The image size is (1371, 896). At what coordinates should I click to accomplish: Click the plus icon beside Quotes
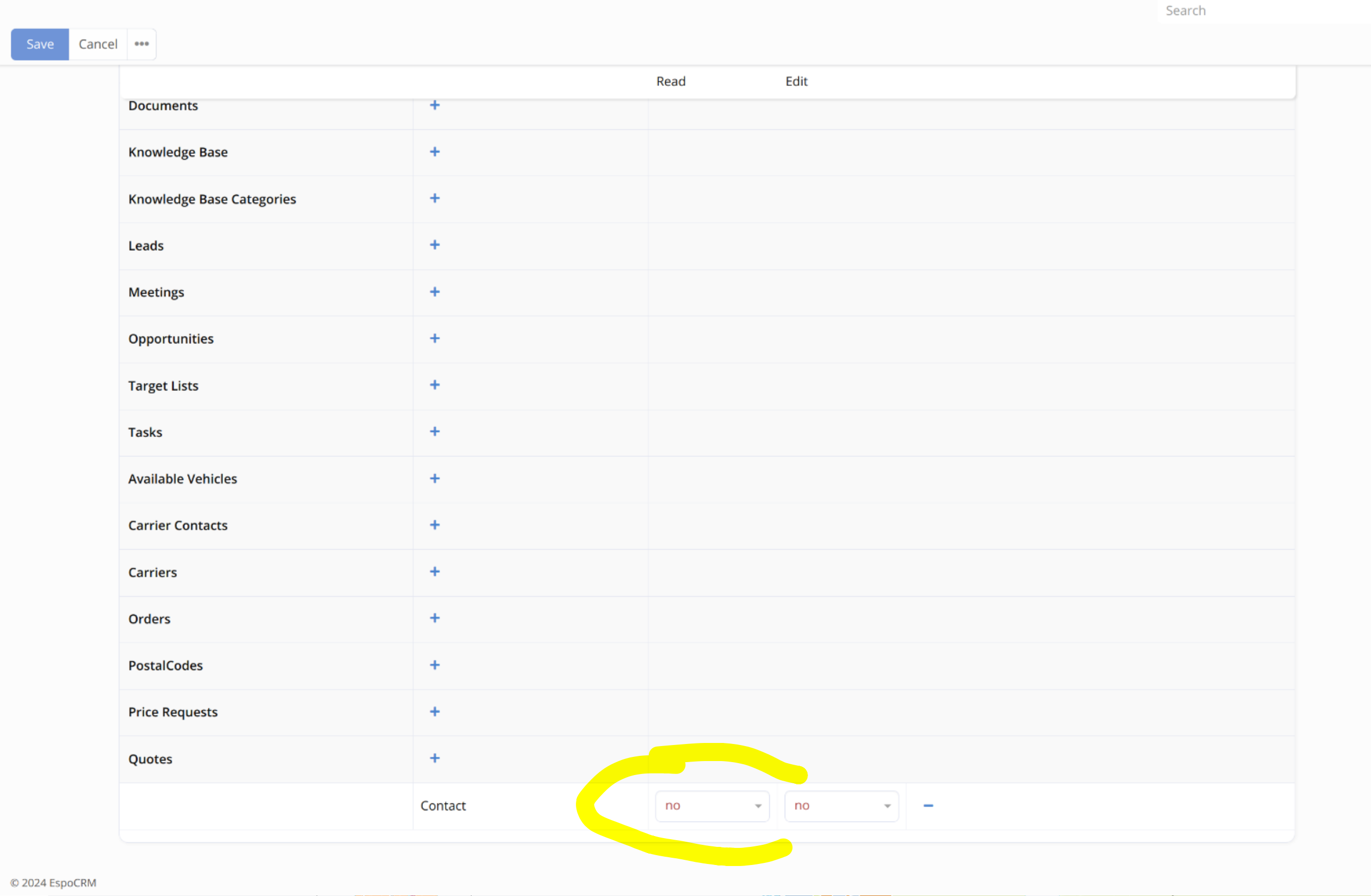click(x=435, y=758)
